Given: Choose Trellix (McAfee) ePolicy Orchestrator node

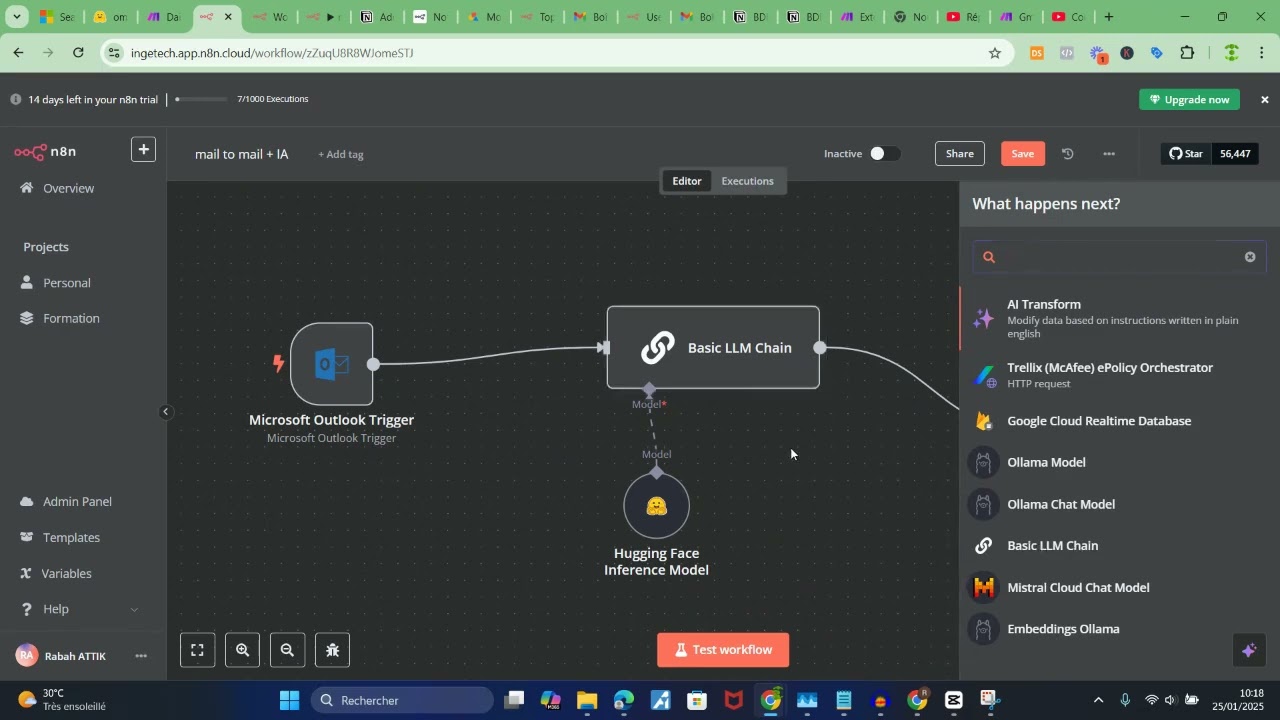Looking at the screenshot, I should coord(1119,375).
